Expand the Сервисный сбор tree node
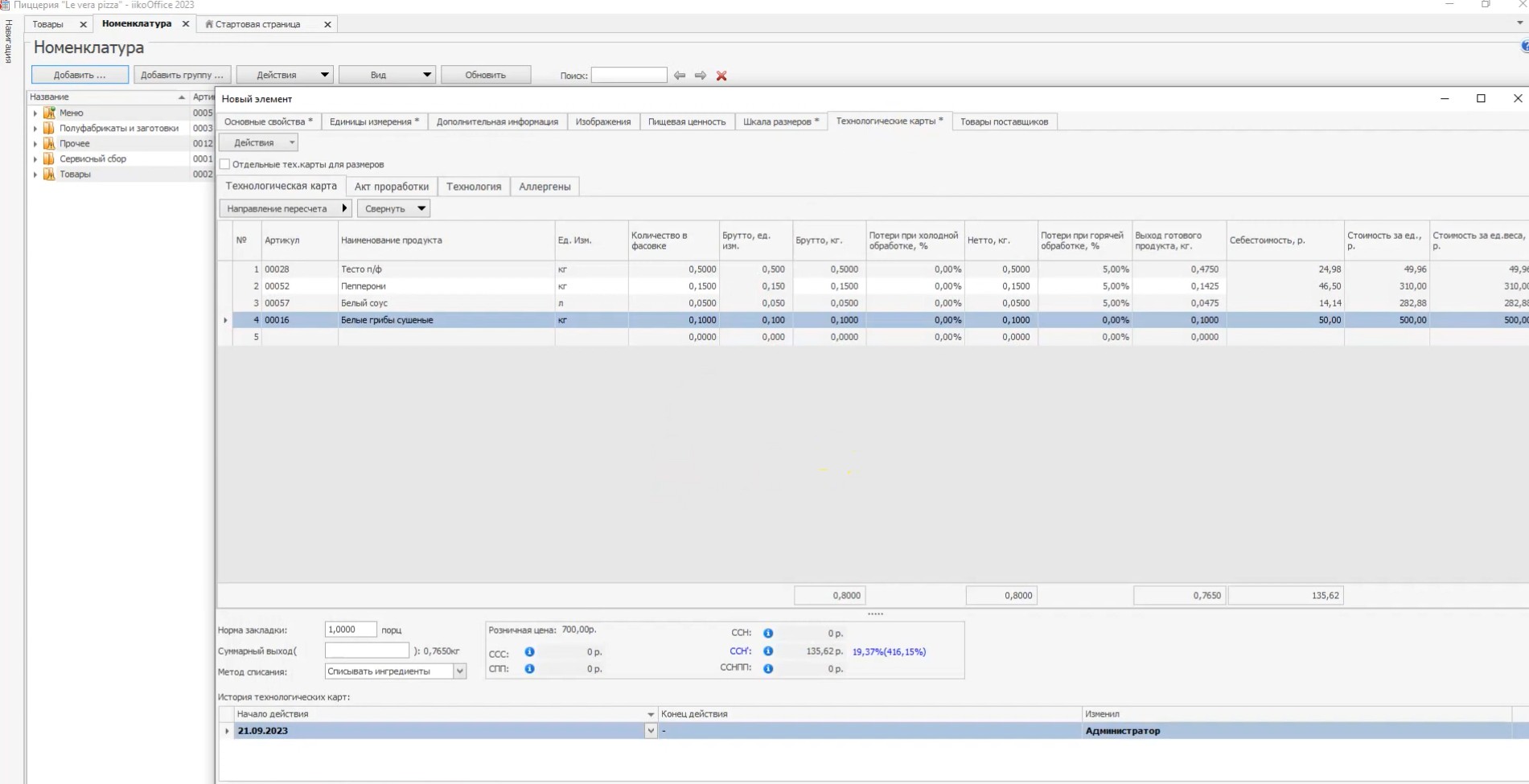This screenshot has height=784, width=1529. tap(35, 158)
